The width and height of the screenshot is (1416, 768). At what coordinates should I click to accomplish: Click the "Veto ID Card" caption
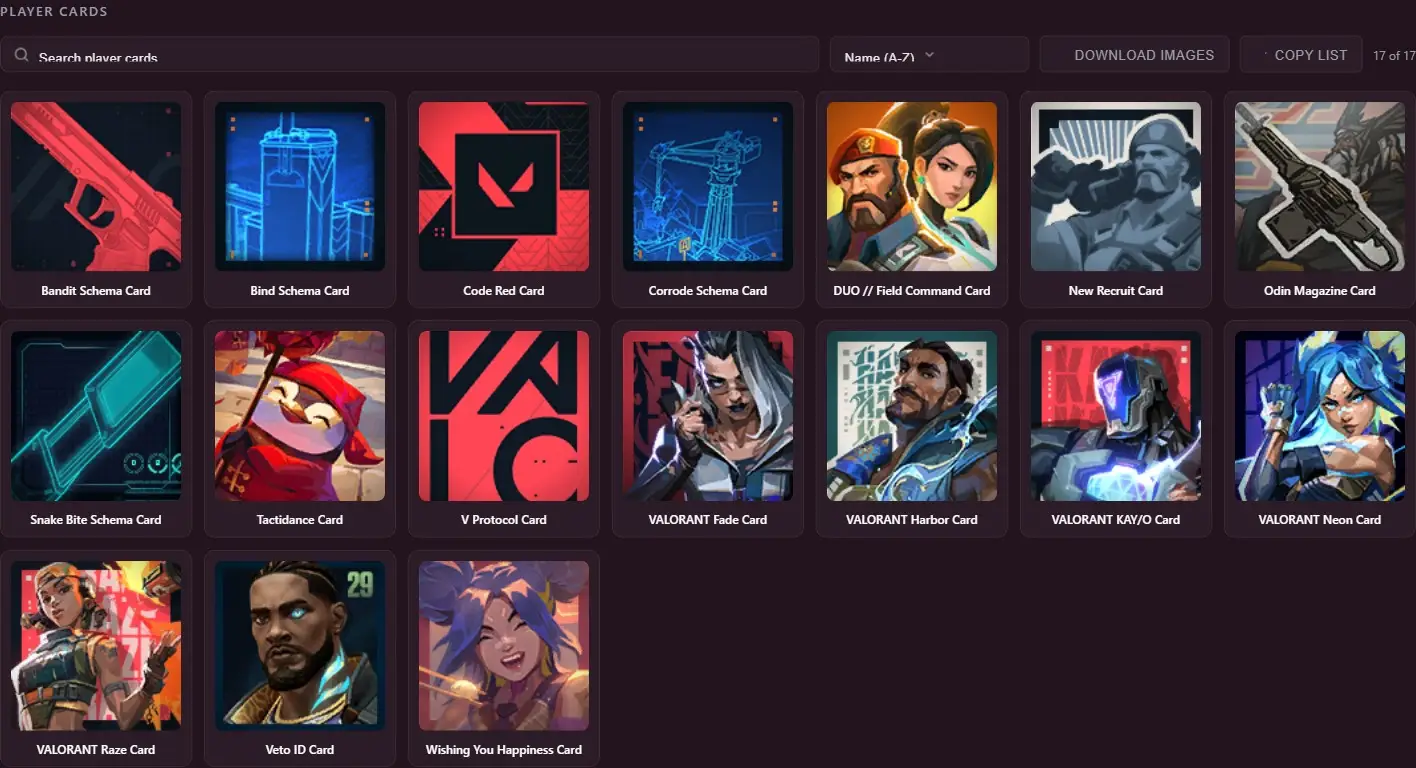point(300,750)
